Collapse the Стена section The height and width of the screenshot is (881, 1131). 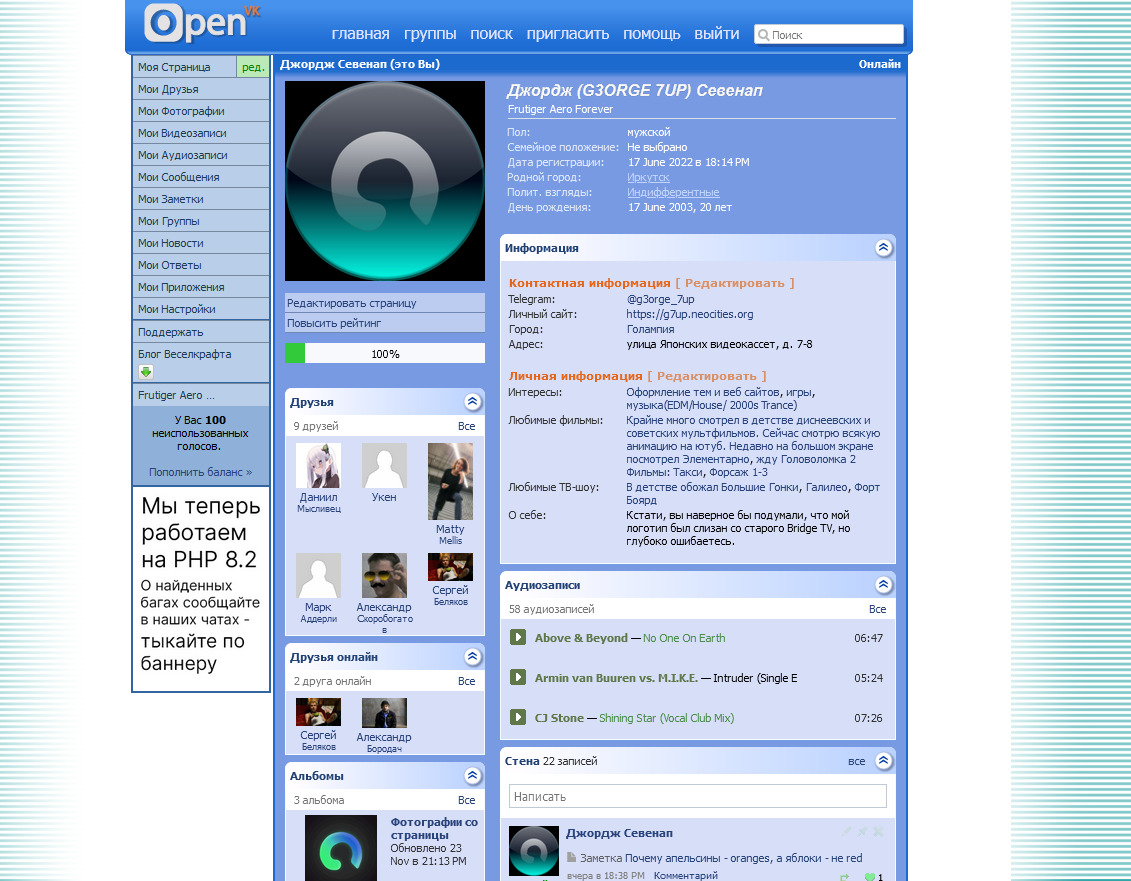(884, 761)
